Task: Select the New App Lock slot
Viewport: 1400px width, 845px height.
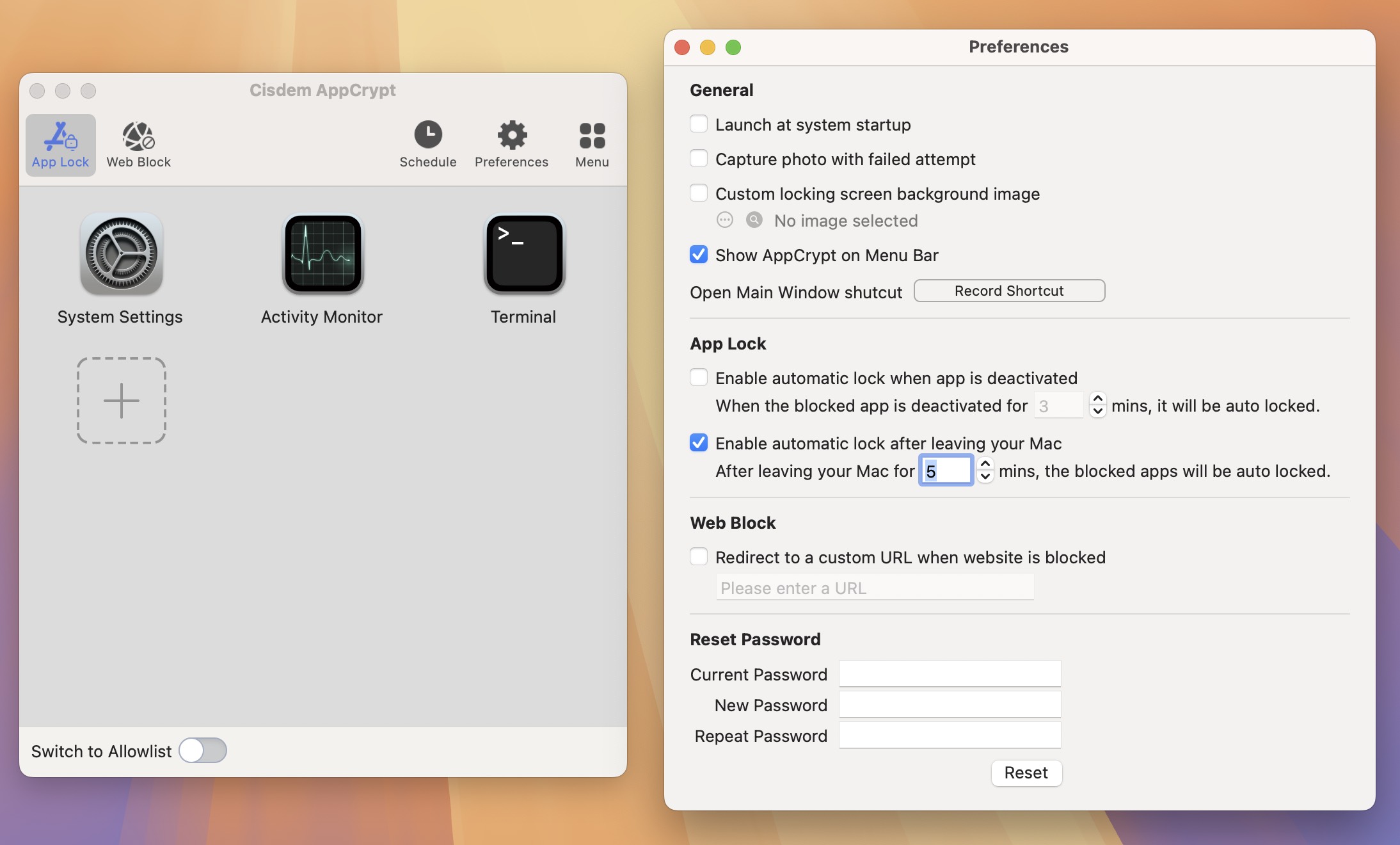Action: (x=120, y=399)
